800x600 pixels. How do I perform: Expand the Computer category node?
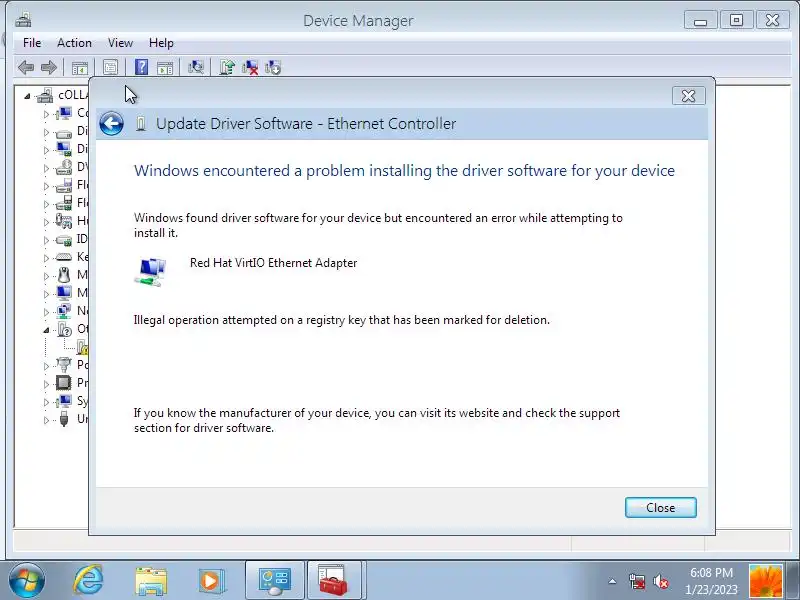pyautogui.click(x=46, y=114)
